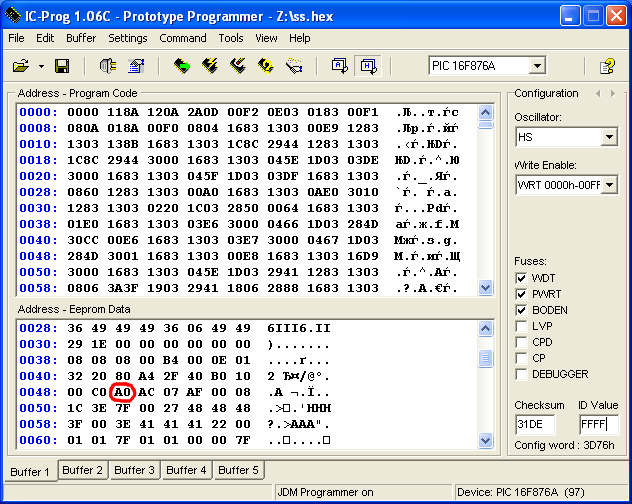Click the Eeprom Data scroll down arrow
The width and height of the screenshot is (632, 504).
(485, 440)
